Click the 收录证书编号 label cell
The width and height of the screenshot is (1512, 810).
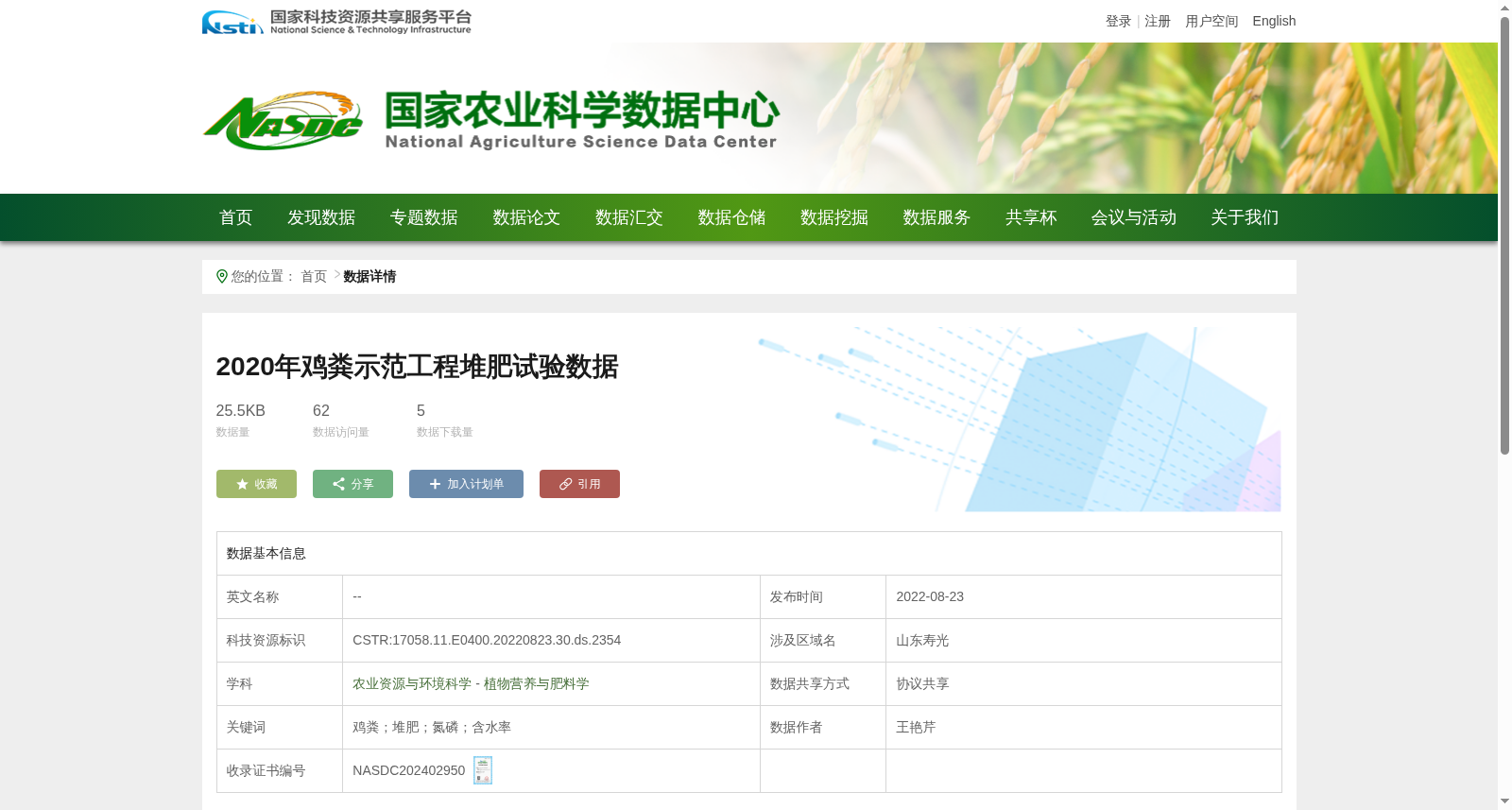(280, 770)
